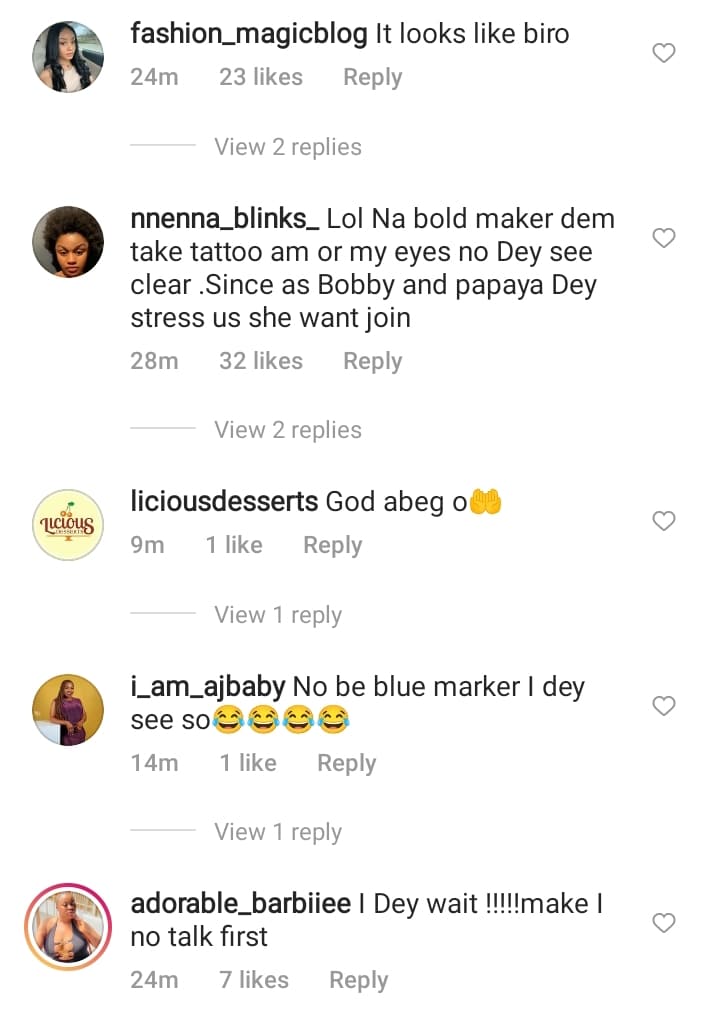This screenshot has height=1027, width=720.
Task: Tap the liciousdesserts logo avatar
Action: point(68,524)
